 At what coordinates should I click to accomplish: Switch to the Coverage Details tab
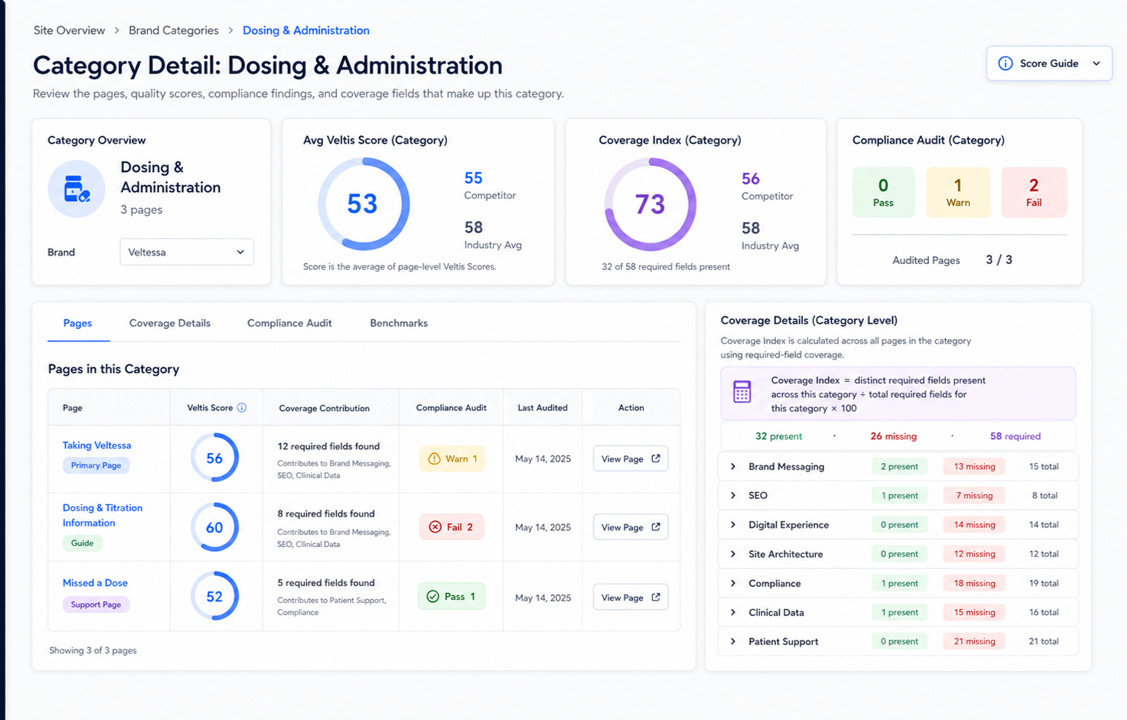170,323
